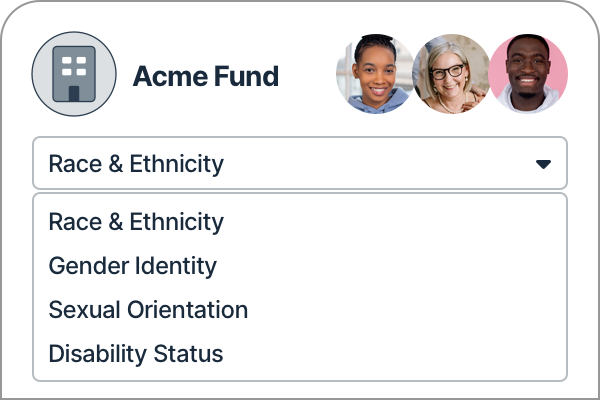Click the Sexual Orientation list entry
Screen dimensions: 600x400
148,310
